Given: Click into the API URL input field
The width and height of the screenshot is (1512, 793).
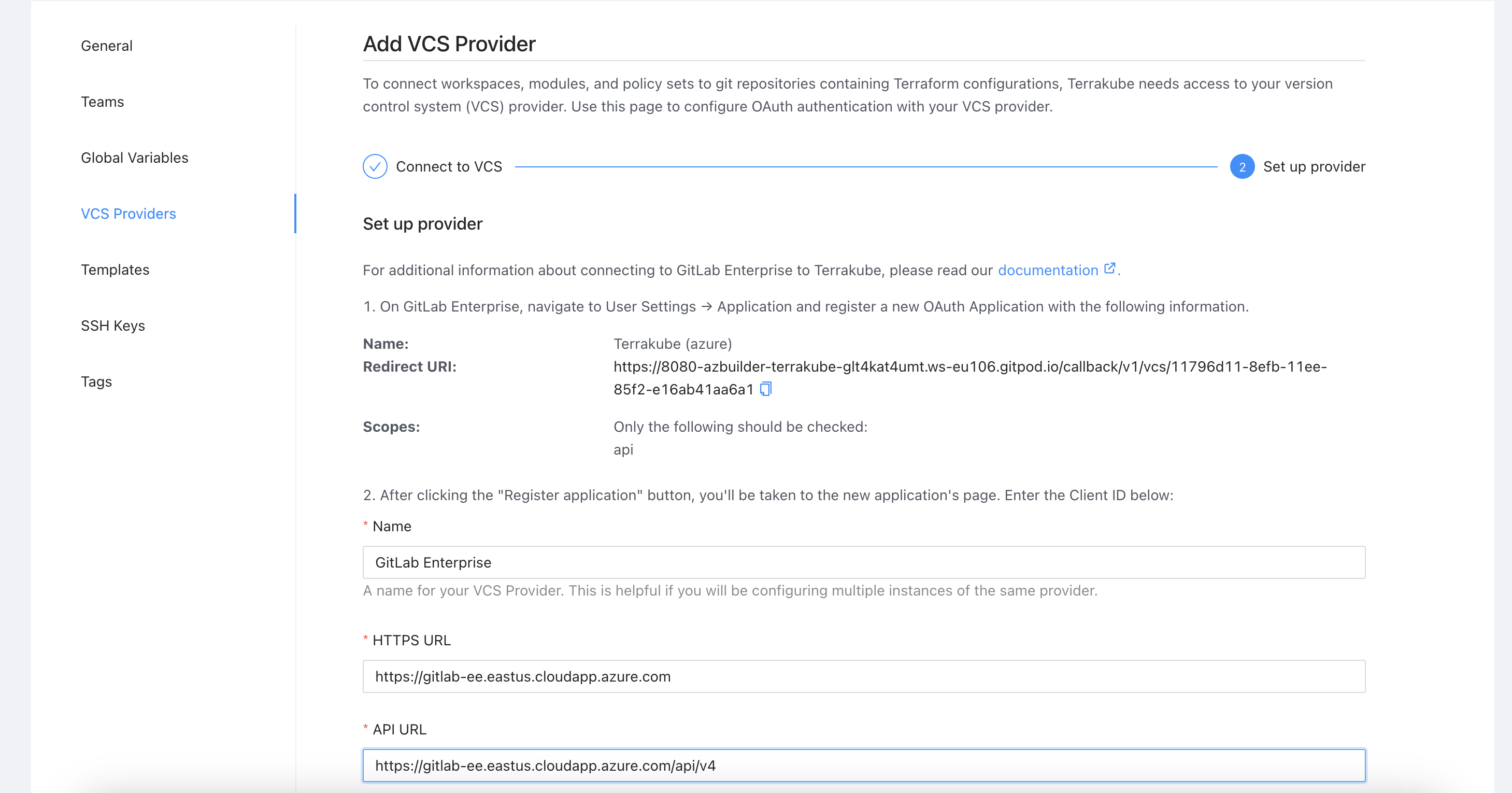Looking at the screenshot, I should [x=863, y=766].
